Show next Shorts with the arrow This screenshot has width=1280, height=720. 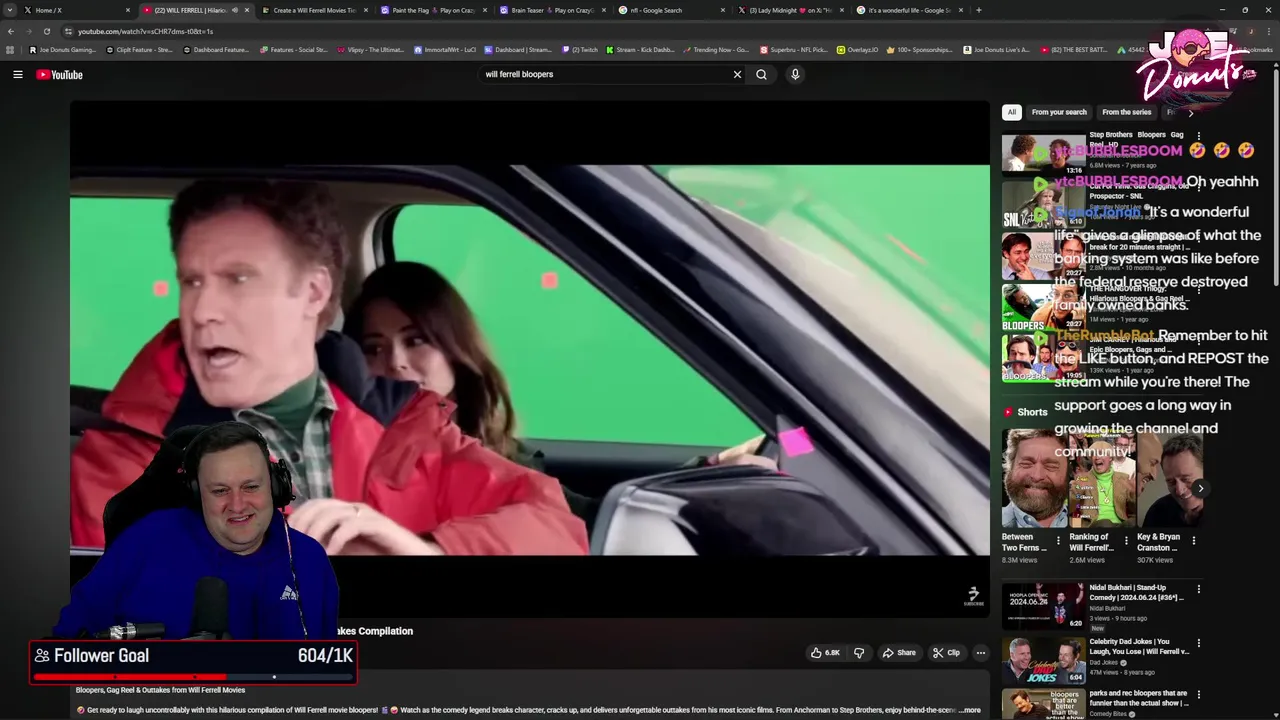pos(1200,488)
